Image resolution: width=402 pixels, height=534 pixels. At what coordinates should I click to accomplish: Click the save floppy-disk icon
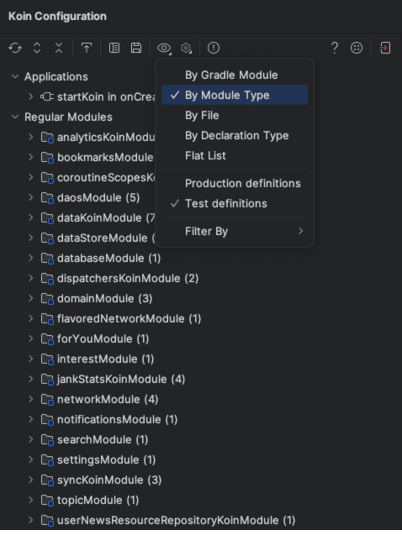[136, 48]
